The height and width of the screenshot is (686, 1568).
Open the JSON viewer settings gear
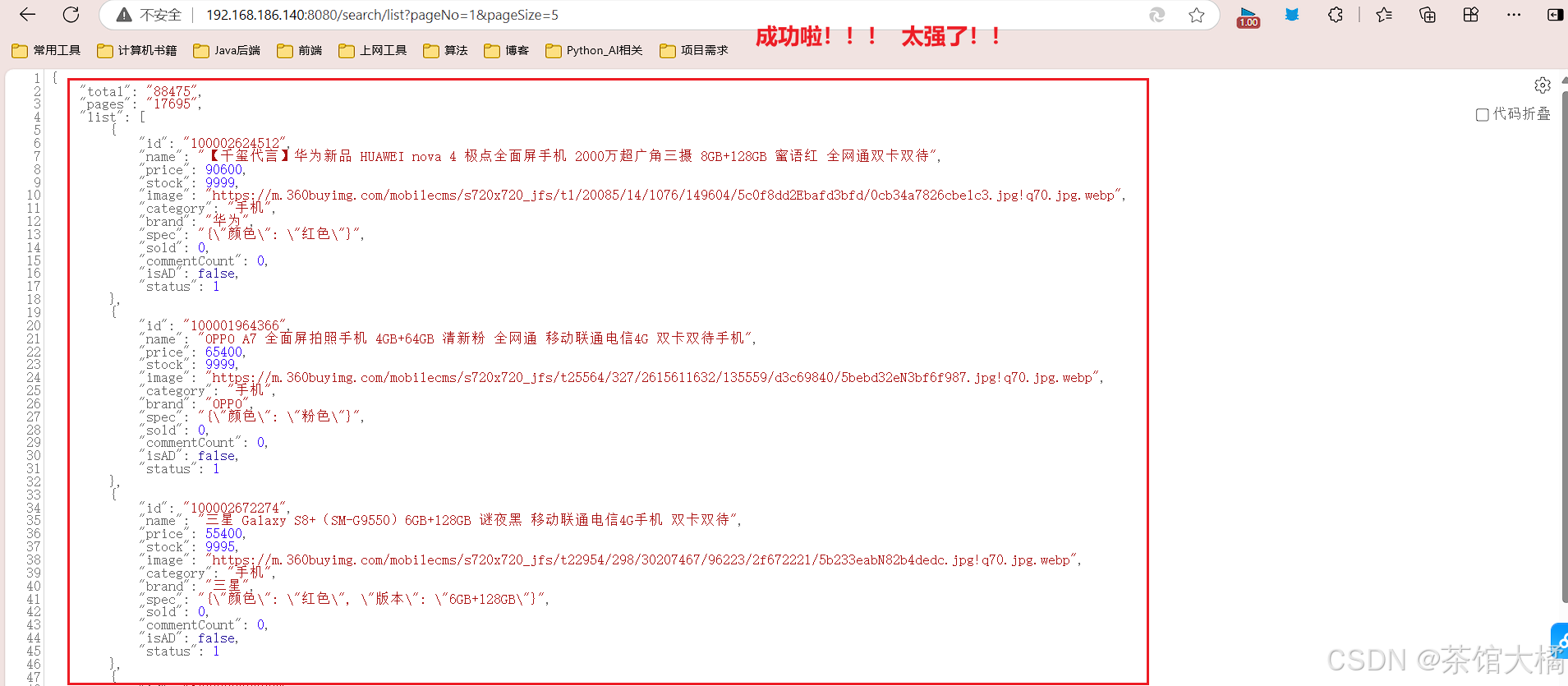point(1543,85)
